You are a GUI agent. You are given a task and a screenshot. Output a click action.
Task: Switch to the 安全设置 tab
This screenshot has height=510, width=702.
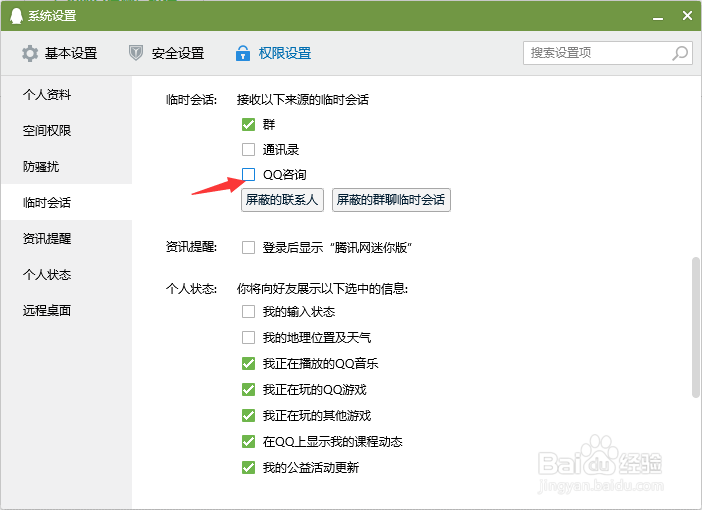(x=167, y=53)
